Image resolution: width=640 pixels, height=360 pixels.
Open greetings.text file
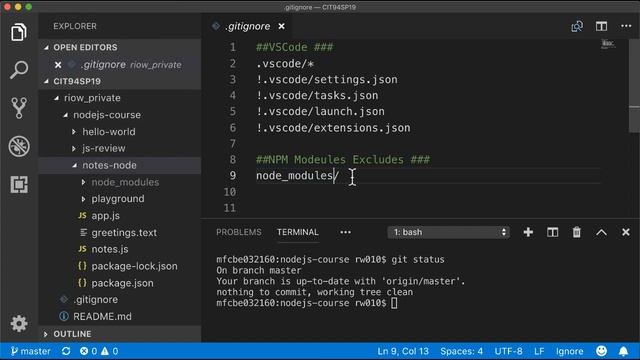[x=124, y=233]
